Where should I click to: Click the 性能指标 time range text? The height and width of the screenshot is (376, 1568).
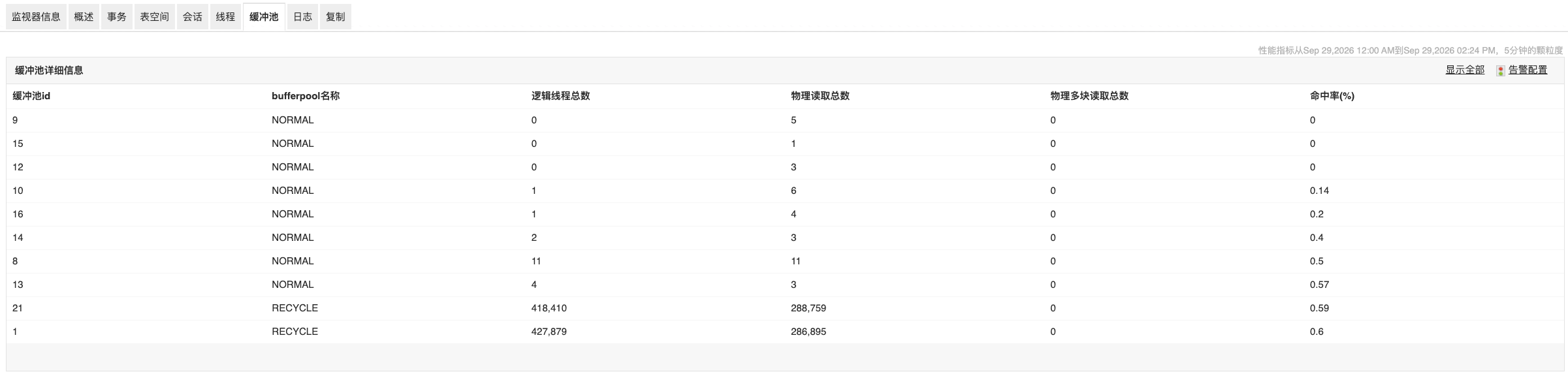click(x=1411, y=50)
